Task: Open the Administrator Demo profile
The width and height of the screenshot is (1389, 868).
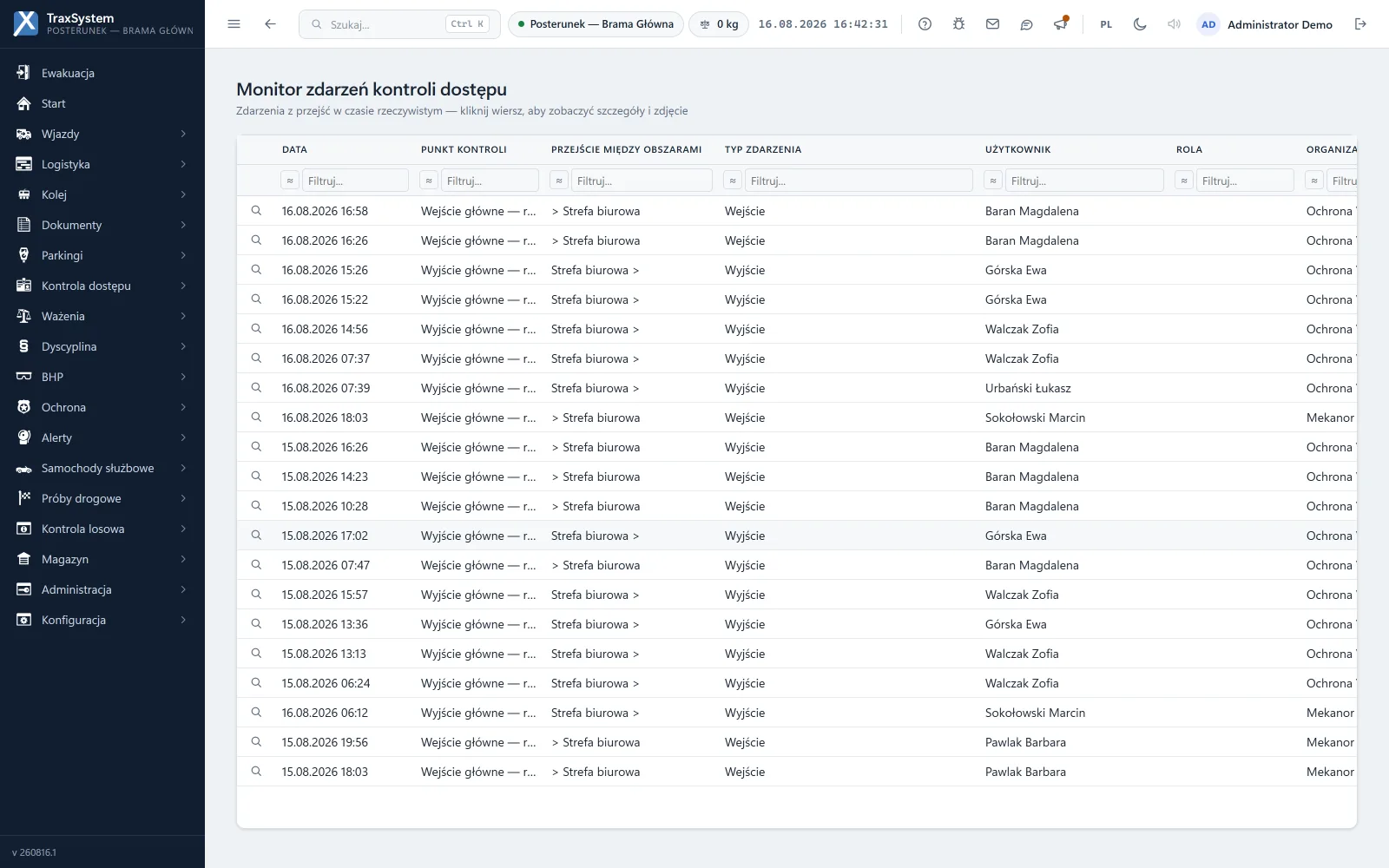Action: (1265, 24)
